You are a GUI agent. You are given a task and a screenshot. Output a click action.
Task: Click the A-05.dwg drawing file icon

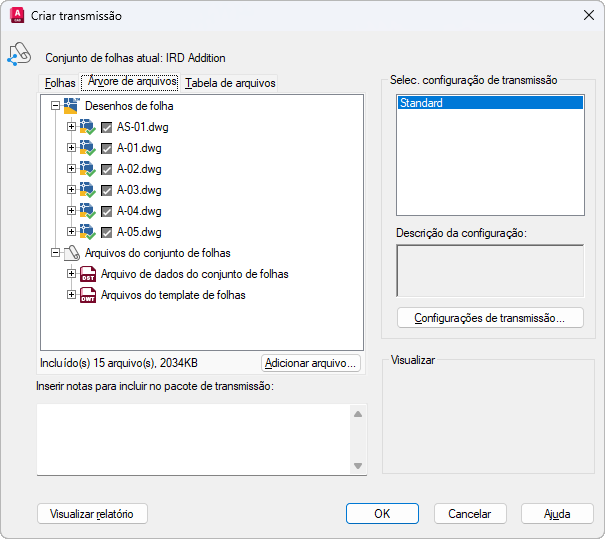click(x=87, y=232)
